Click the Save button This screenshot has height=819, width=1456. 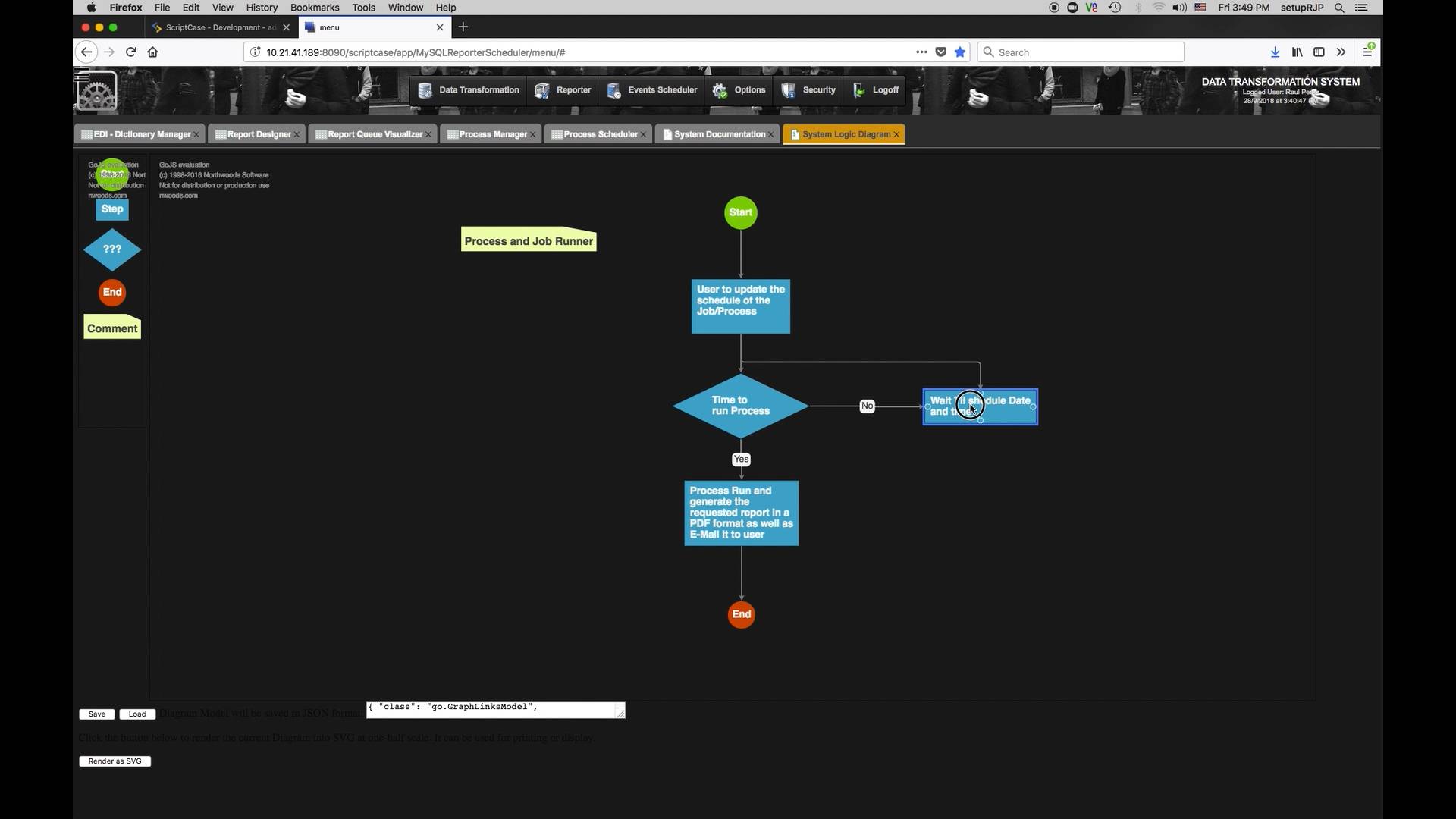click(x=97, y=714)
